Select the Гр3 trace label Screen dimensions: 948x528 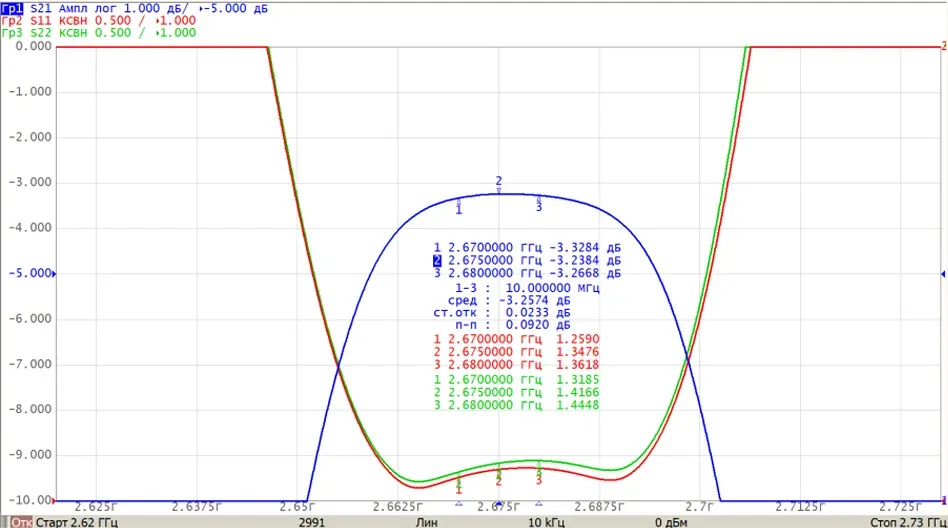[x=12, y=33]
